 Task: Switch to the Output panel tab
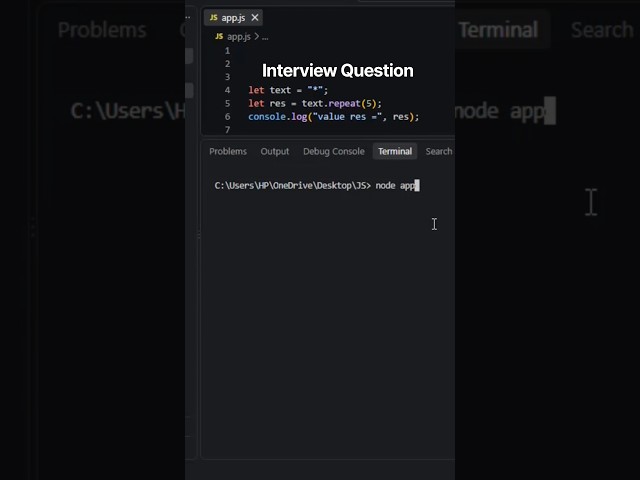(275, 151)
